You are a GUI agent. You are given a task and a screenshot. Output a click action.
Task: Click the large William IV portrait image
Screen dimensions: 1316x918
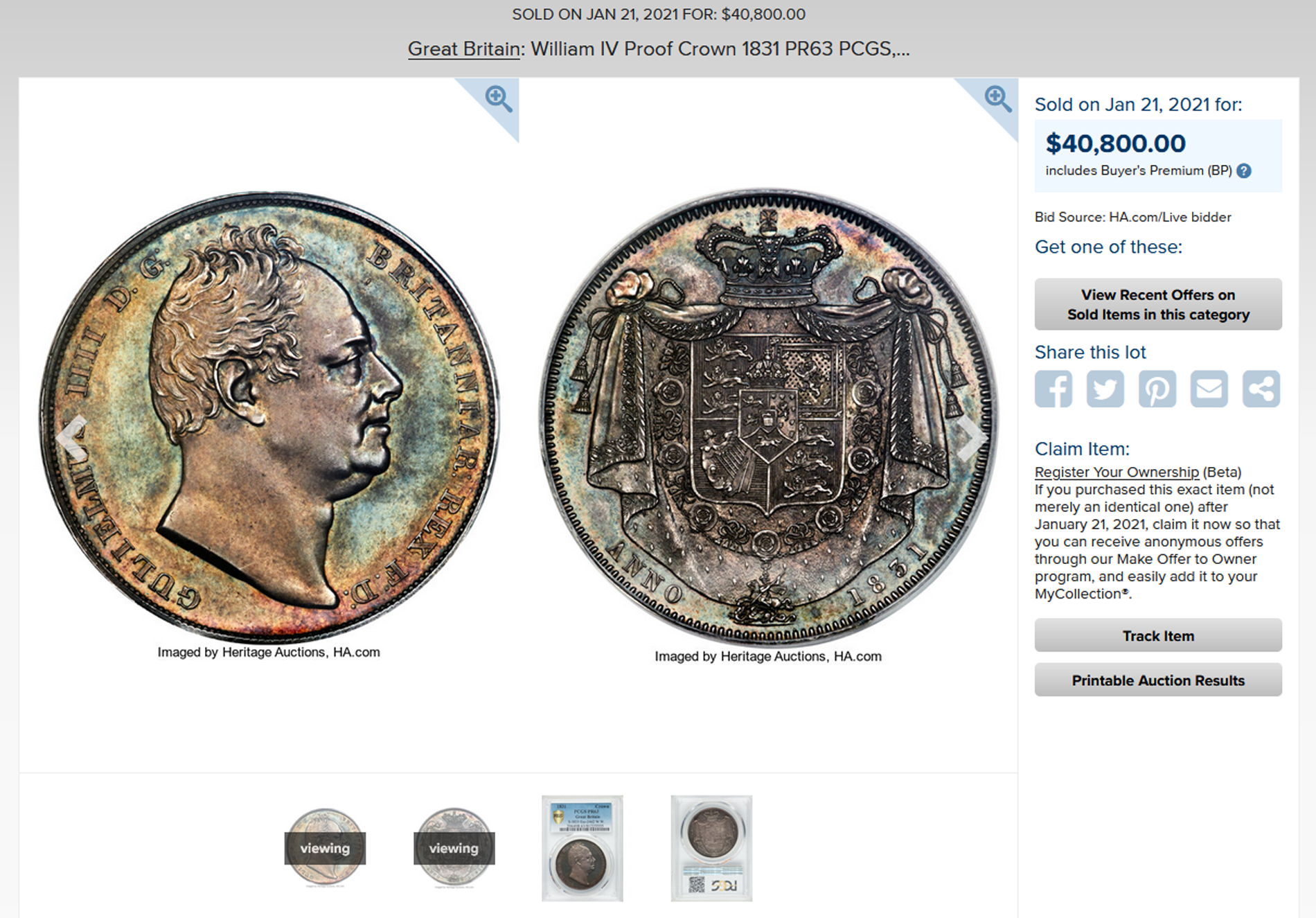point(269,417)
